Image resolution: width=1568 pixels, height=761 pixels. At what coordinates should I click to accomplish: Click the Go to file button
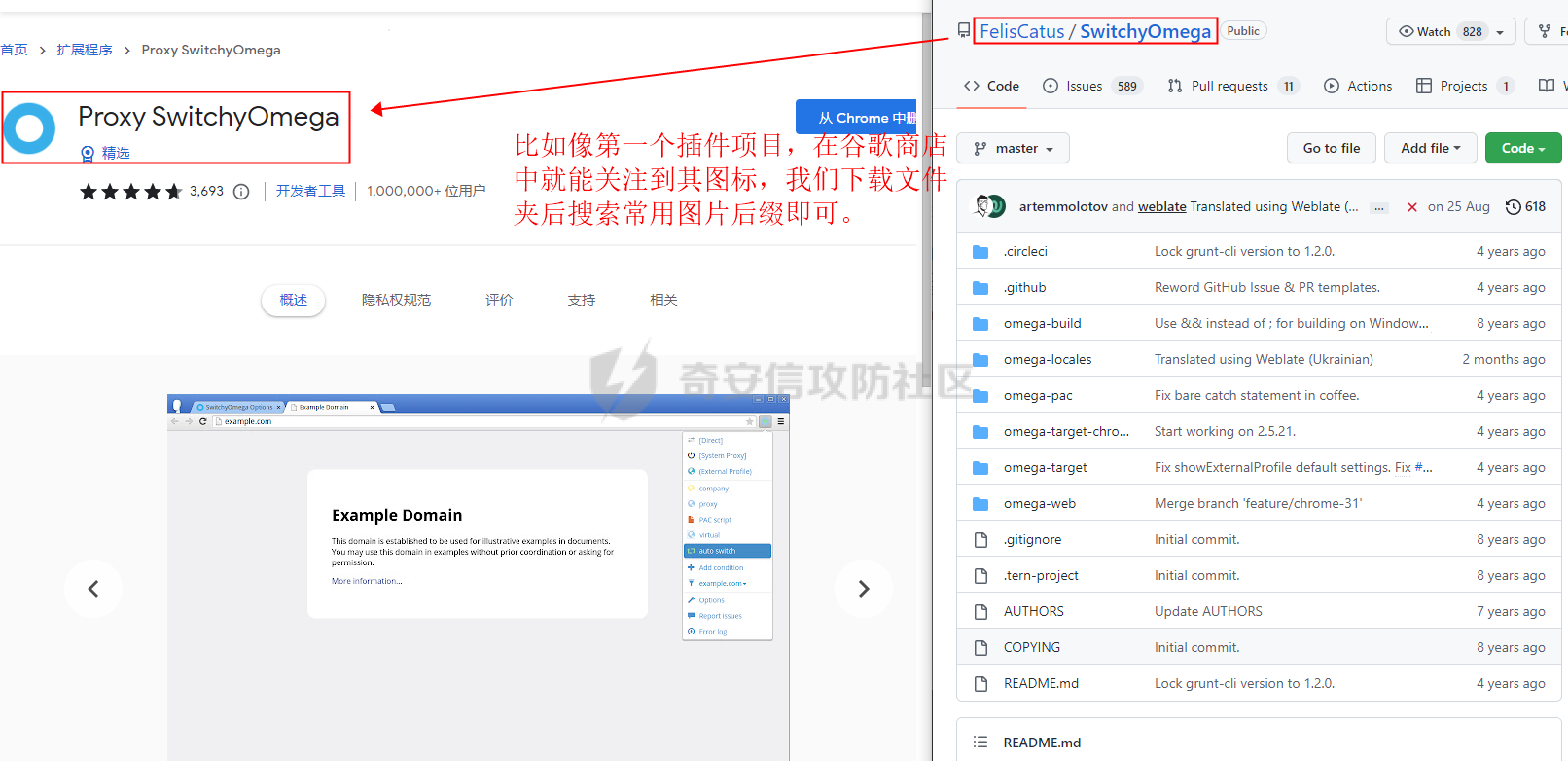1331,148
